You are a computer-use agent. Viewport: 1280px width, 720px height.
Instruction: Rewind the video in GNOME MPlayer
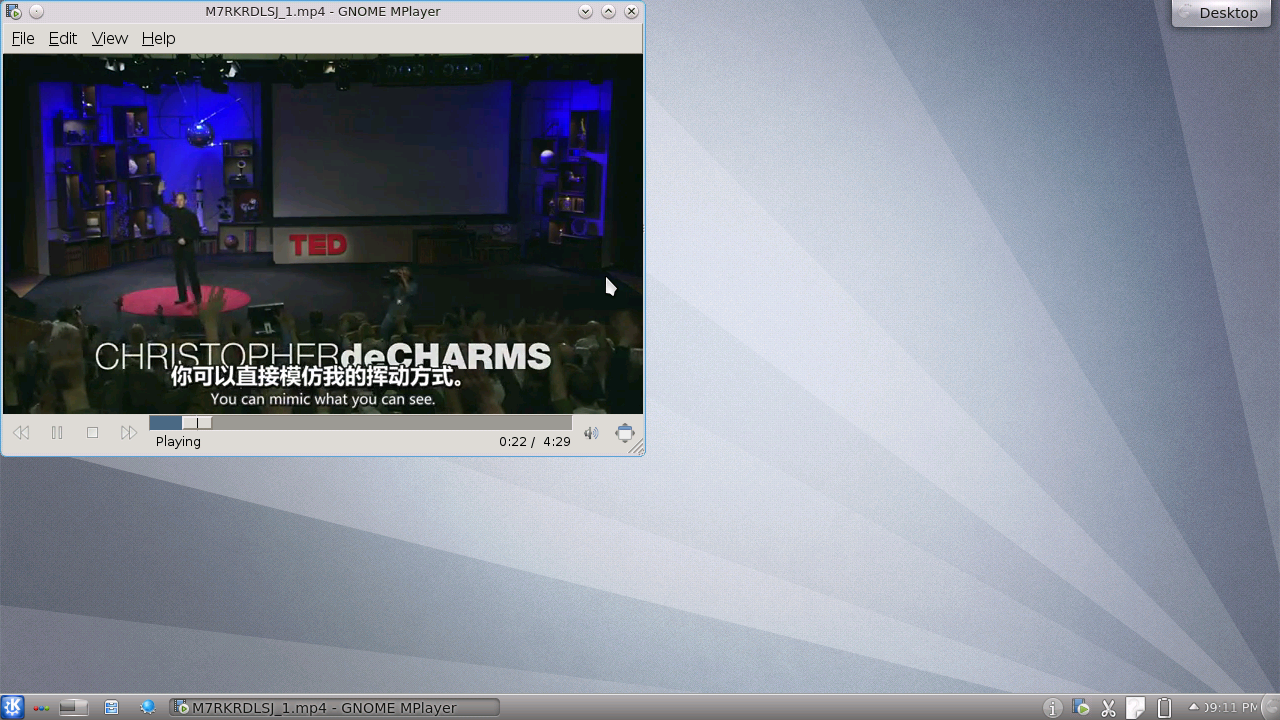coord(21,433)
